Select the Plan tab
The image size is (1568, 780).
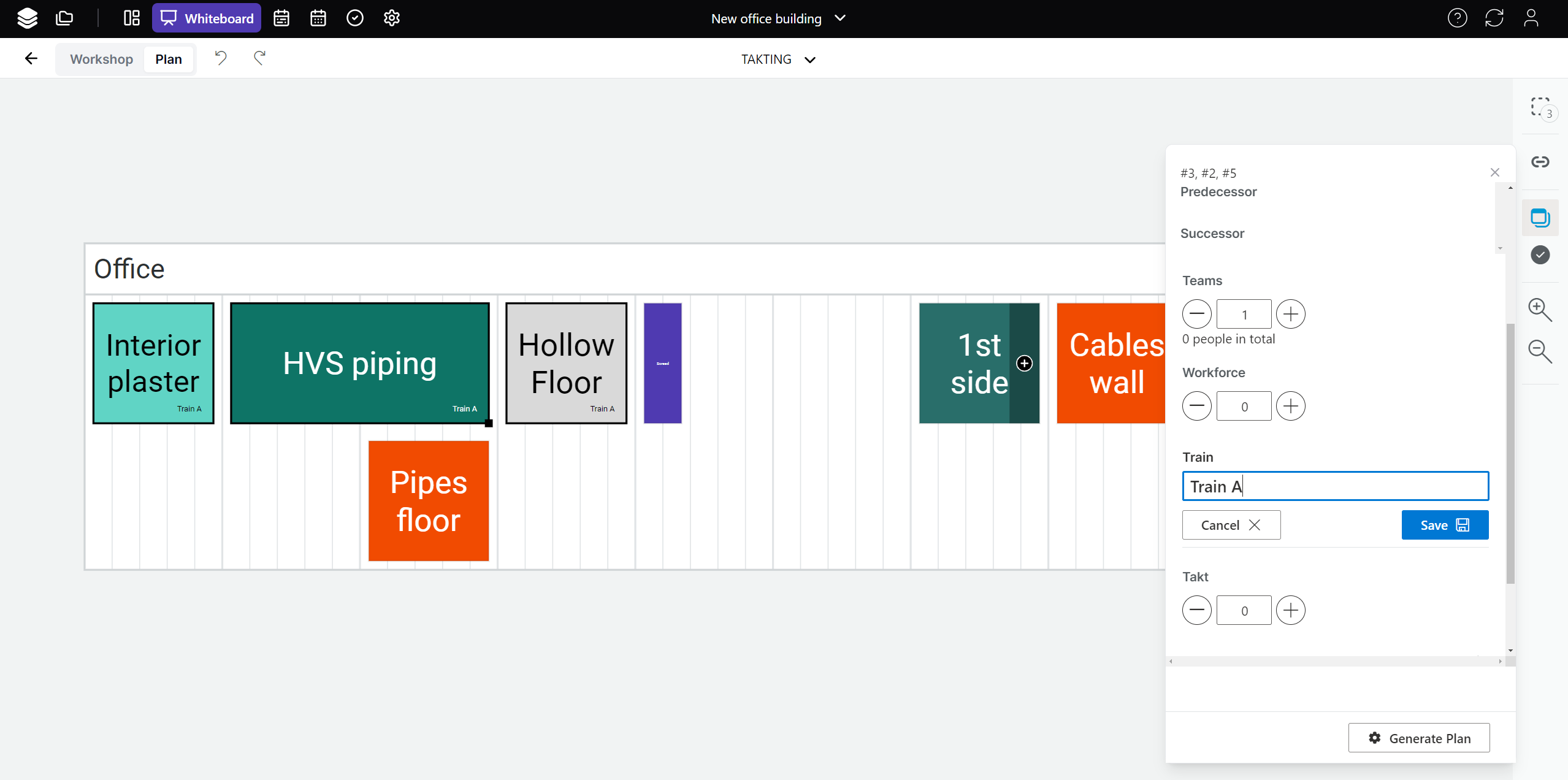click(169, 59)
